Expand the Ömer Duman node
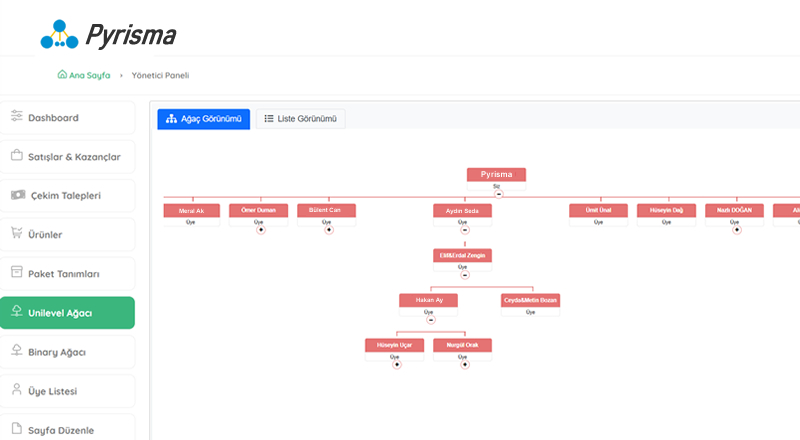The width and height of the screenshot is (800, 440). [260, 229]
